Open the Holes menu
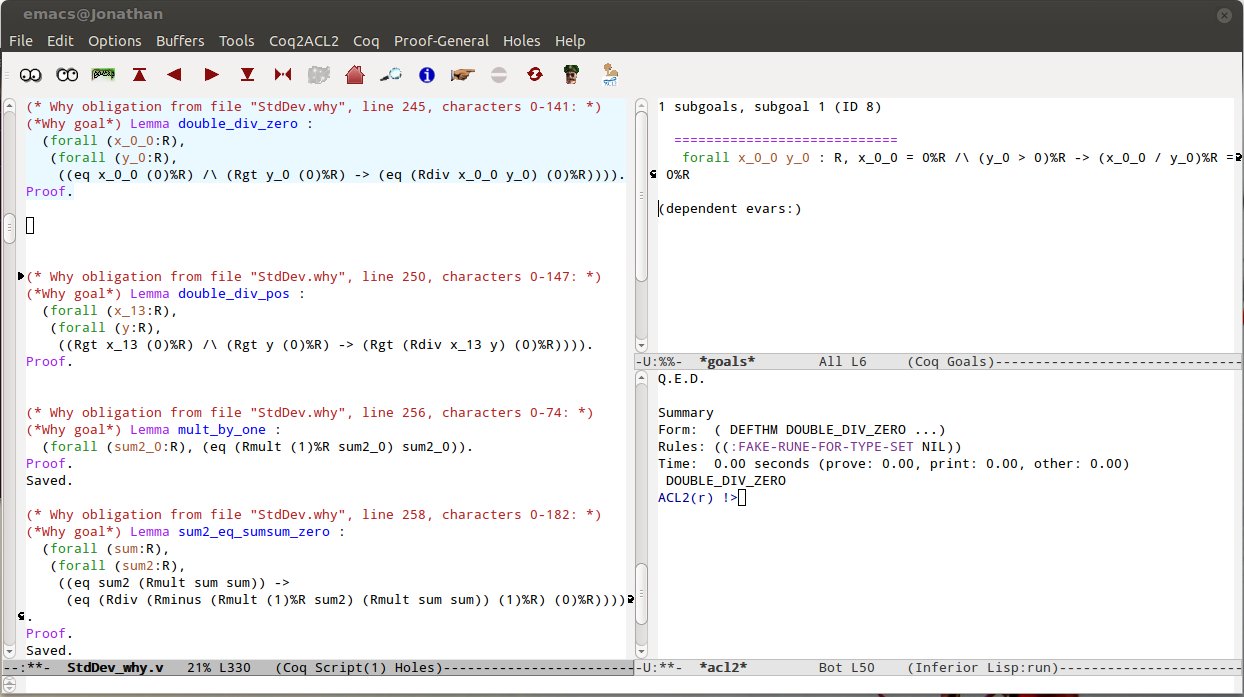 [521, 41]
